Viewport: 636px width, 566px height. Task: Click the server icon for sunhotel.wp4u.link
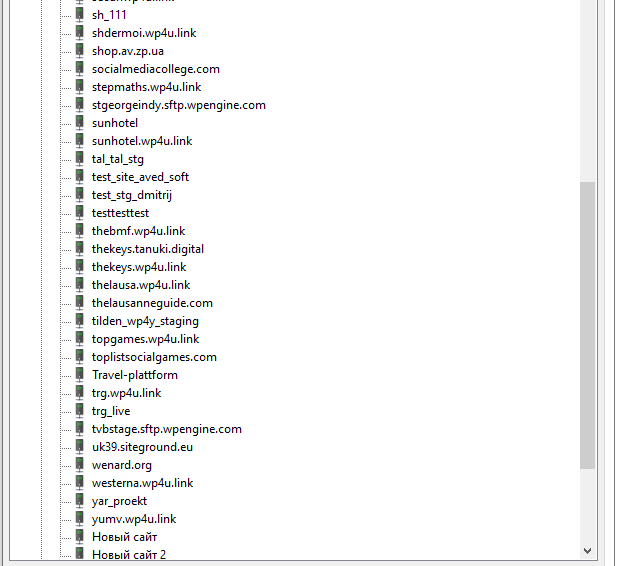point(80,140)
